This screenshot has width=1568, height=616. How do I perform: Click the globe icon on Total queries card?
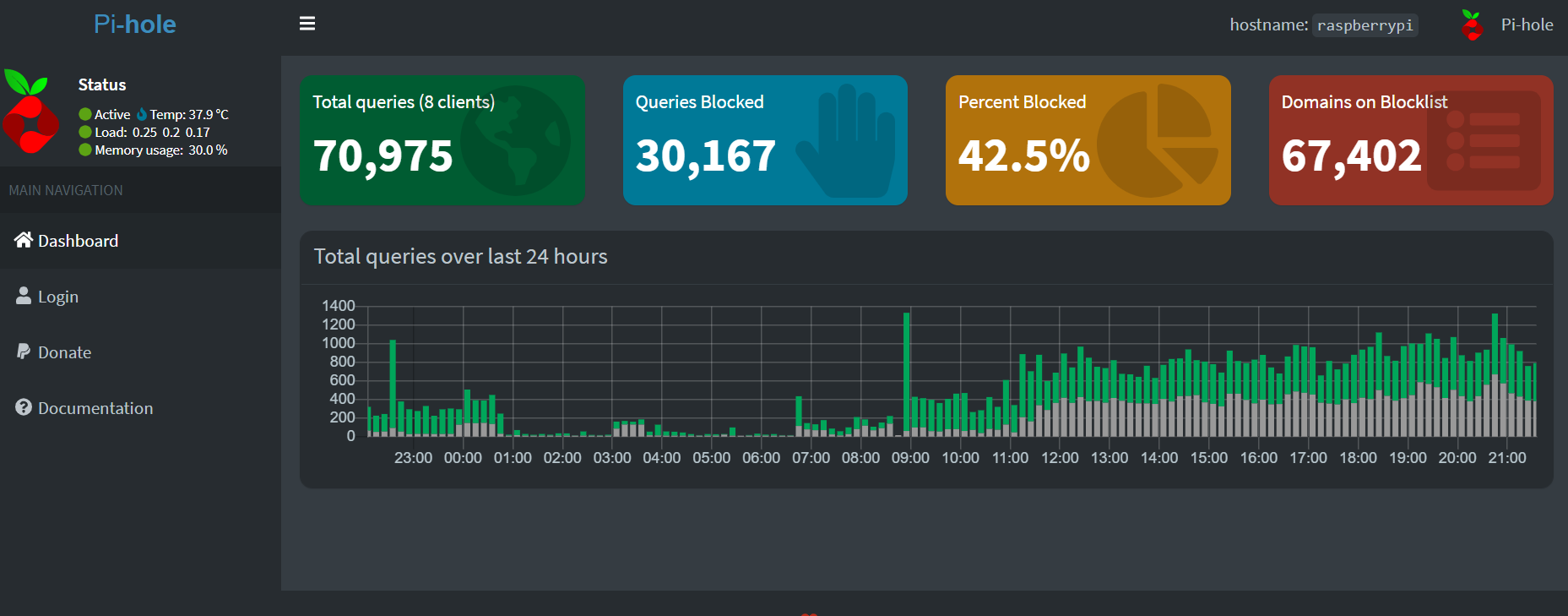(515, 140)
